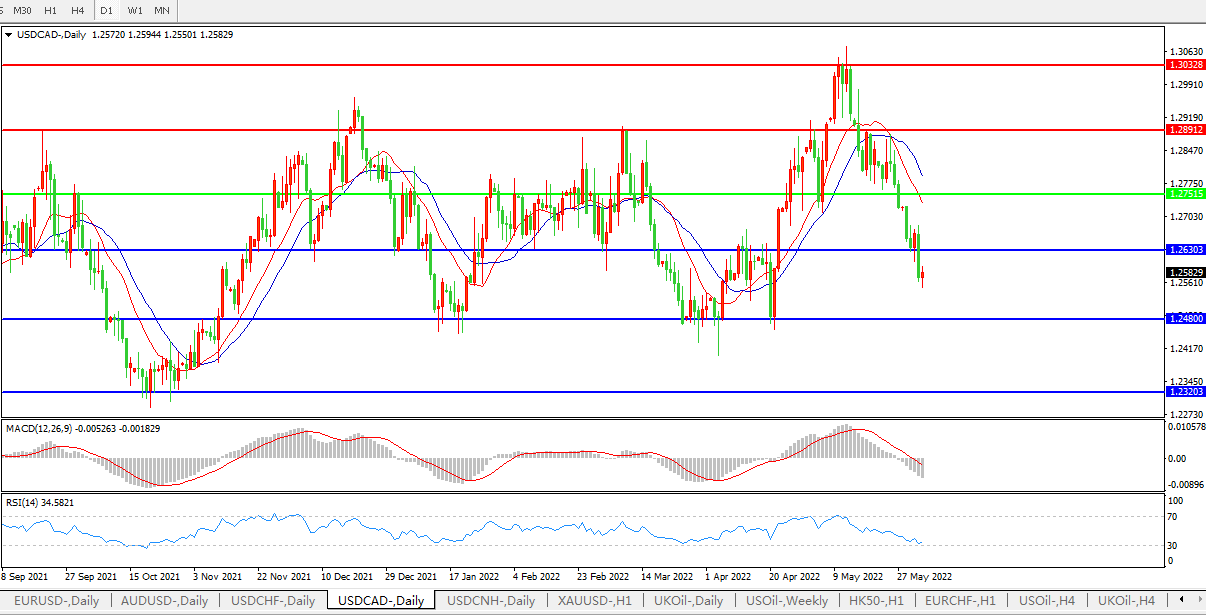
Task: Select the USDCNH-,Daily tab
Action: click(491, 601)
